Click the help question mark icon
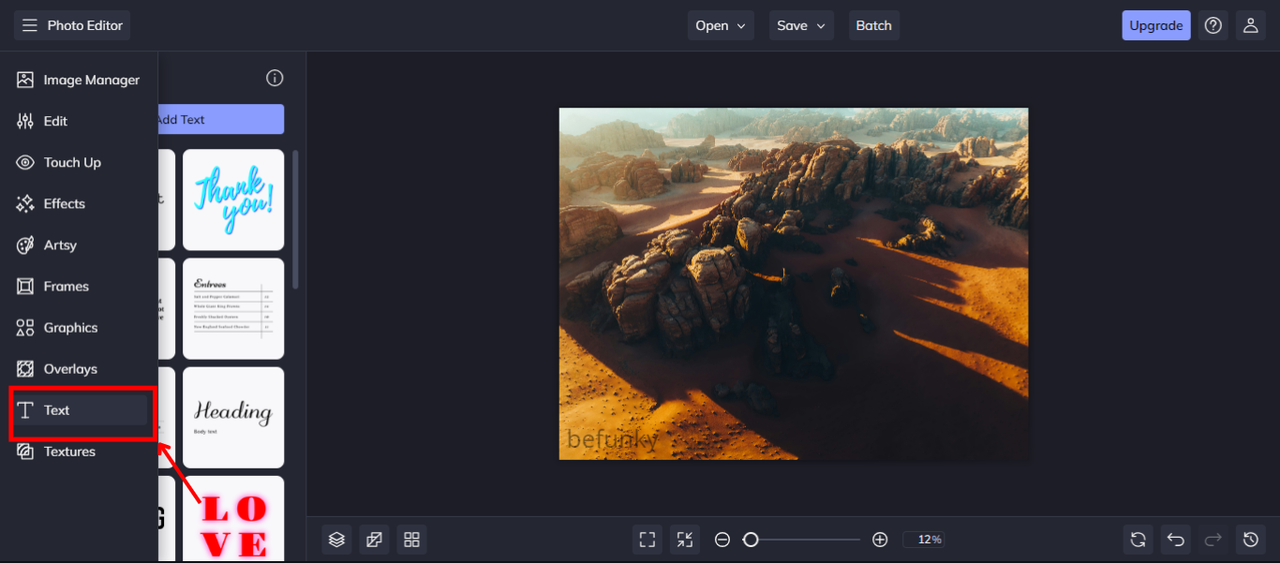 point(1213,25)
